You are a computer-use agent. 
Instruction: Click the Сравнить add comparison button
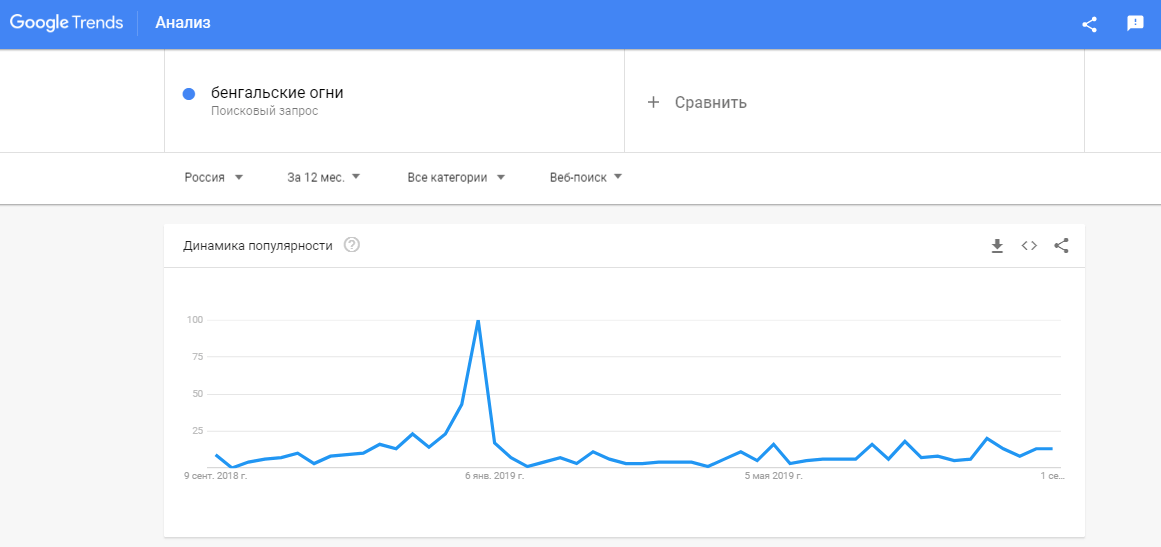(710, 102)
